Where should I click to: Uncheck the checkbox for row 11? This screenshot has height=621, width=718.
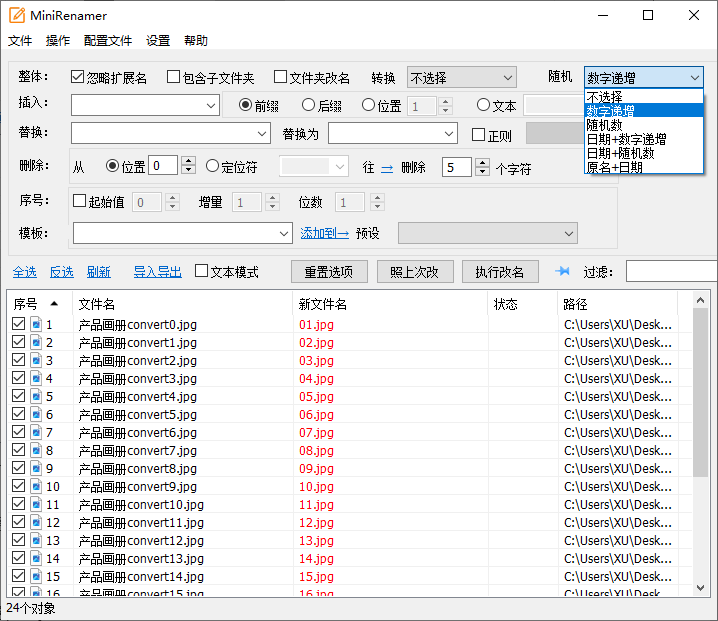pos(18,504)
